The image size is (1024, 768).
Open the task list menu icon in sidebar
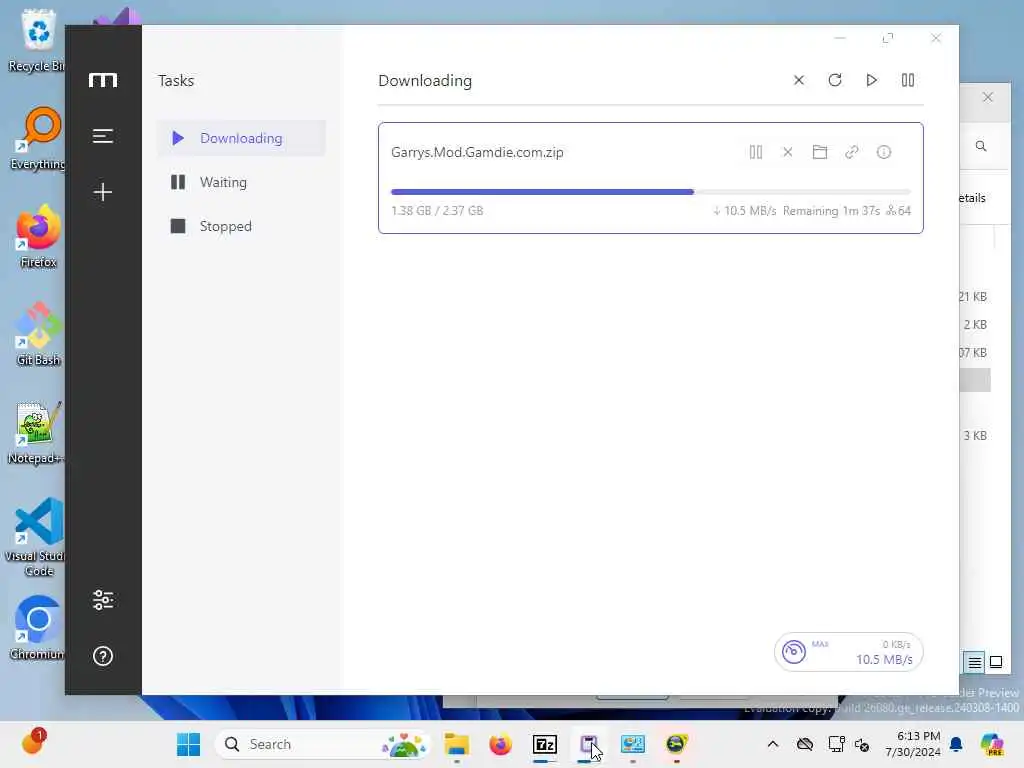(x=103, y=136)
